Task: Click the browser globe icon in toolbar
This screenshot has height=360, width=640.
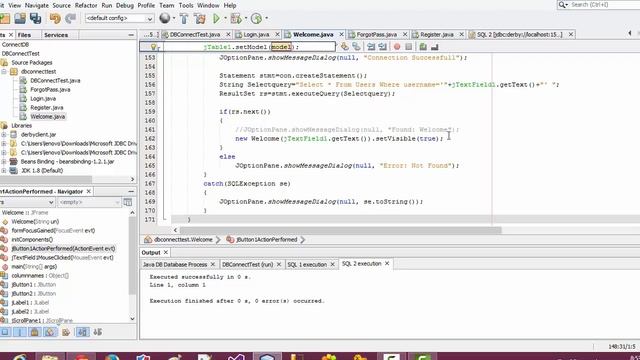Action: coord(164,18)
